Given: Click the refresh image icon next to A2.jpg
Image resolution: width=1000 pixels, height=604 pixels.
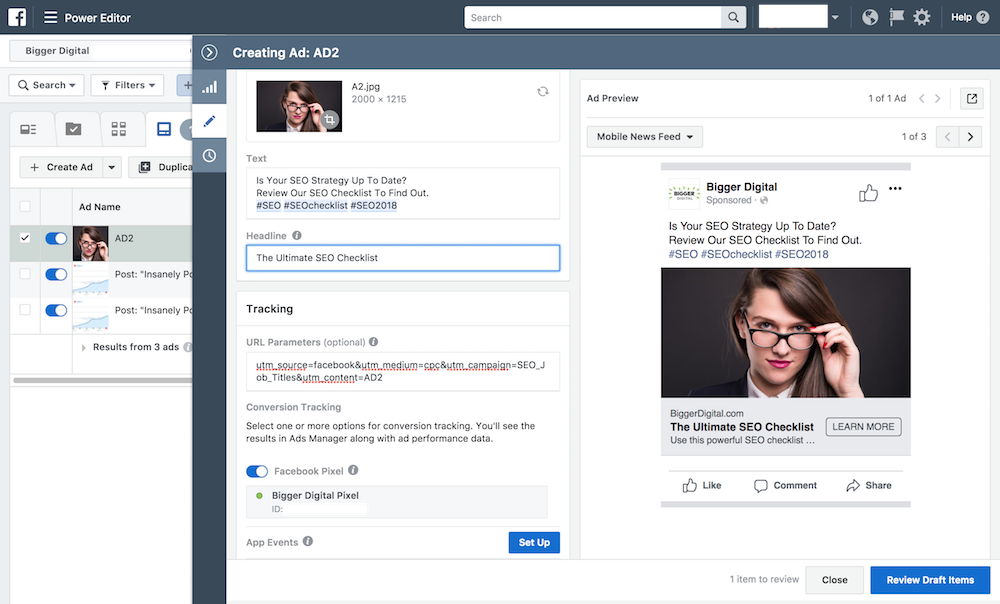Looking at the screenshot, I should (x=543, y=91).
